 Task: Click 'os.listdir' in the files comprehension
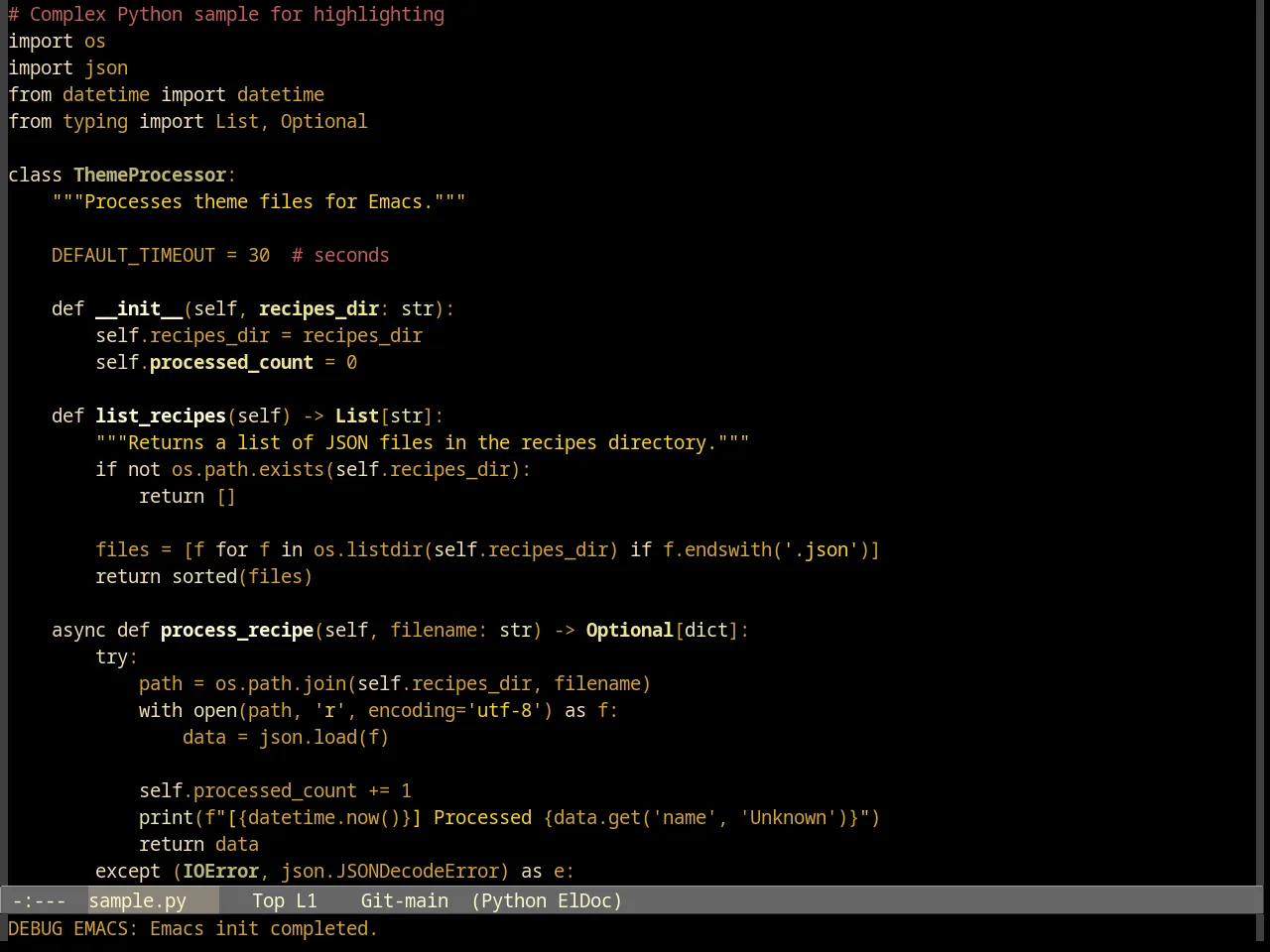point(368,549)
